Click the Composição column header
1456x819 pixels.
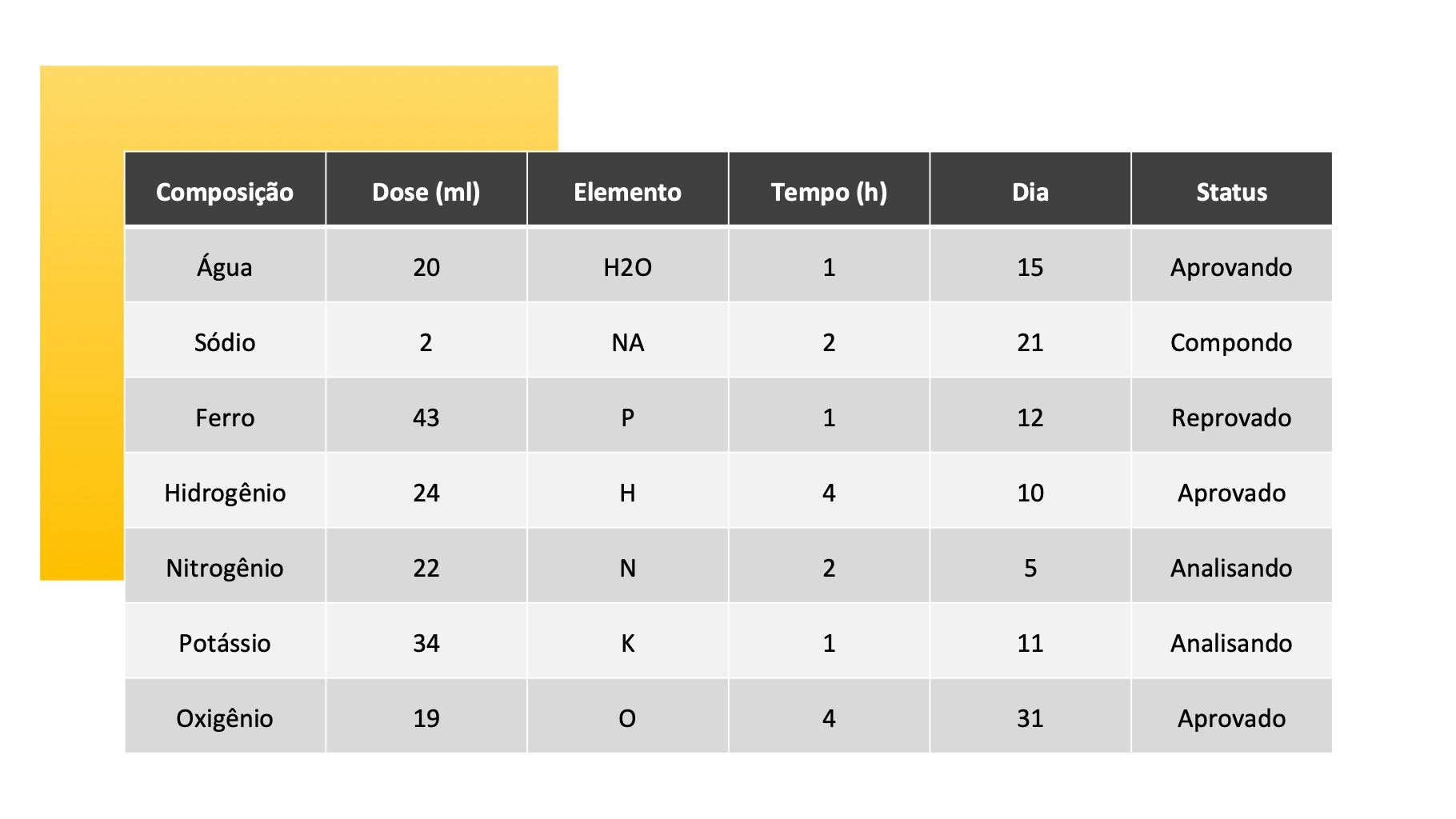[225, 192]
